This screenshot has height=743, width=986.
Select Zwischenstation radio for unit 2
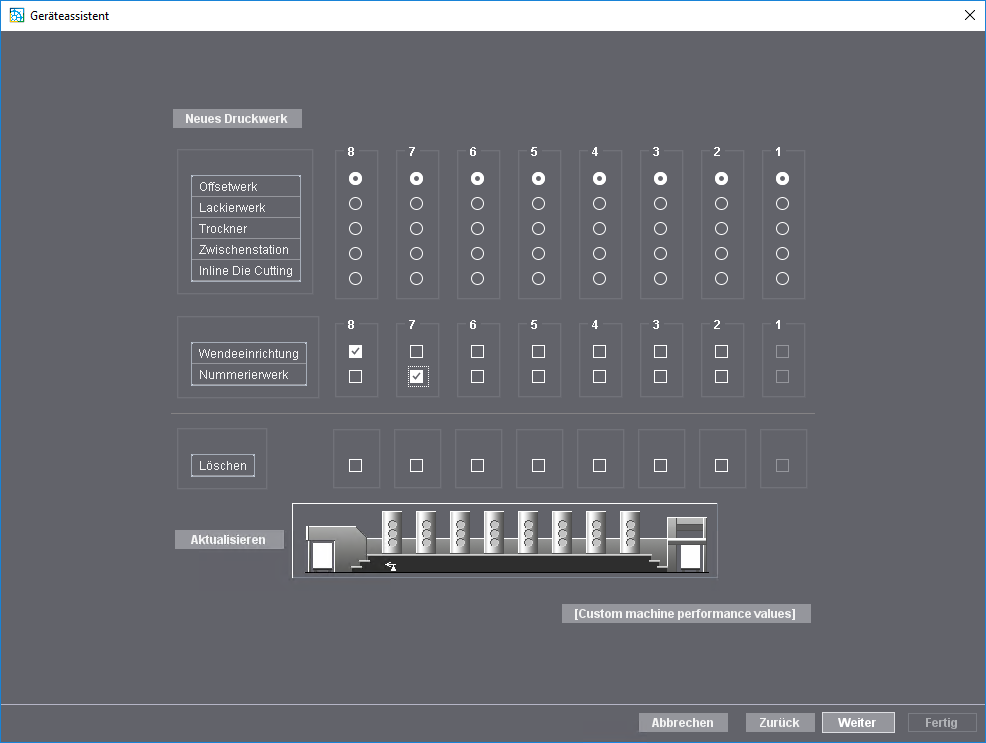tap(721, 253)
